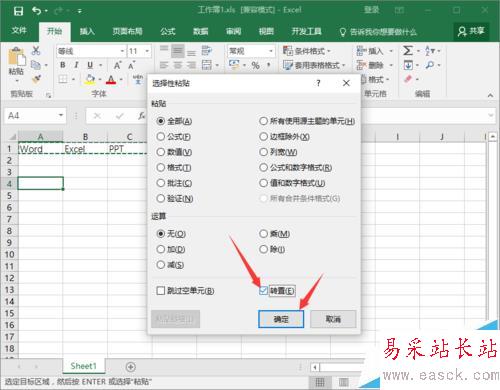This screenshot has width=500, height=390.
Task: Toggle Underline formatting
Action: pos(90,65)
